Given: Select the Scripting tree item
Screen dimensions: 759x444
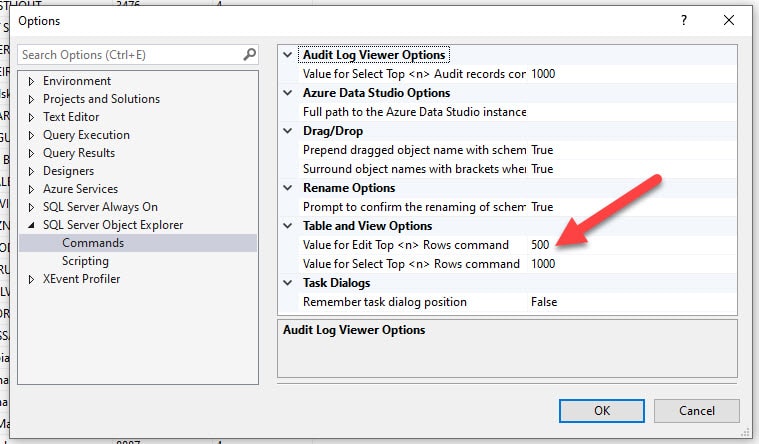Looking at the screenshot, I should point(85,261).
